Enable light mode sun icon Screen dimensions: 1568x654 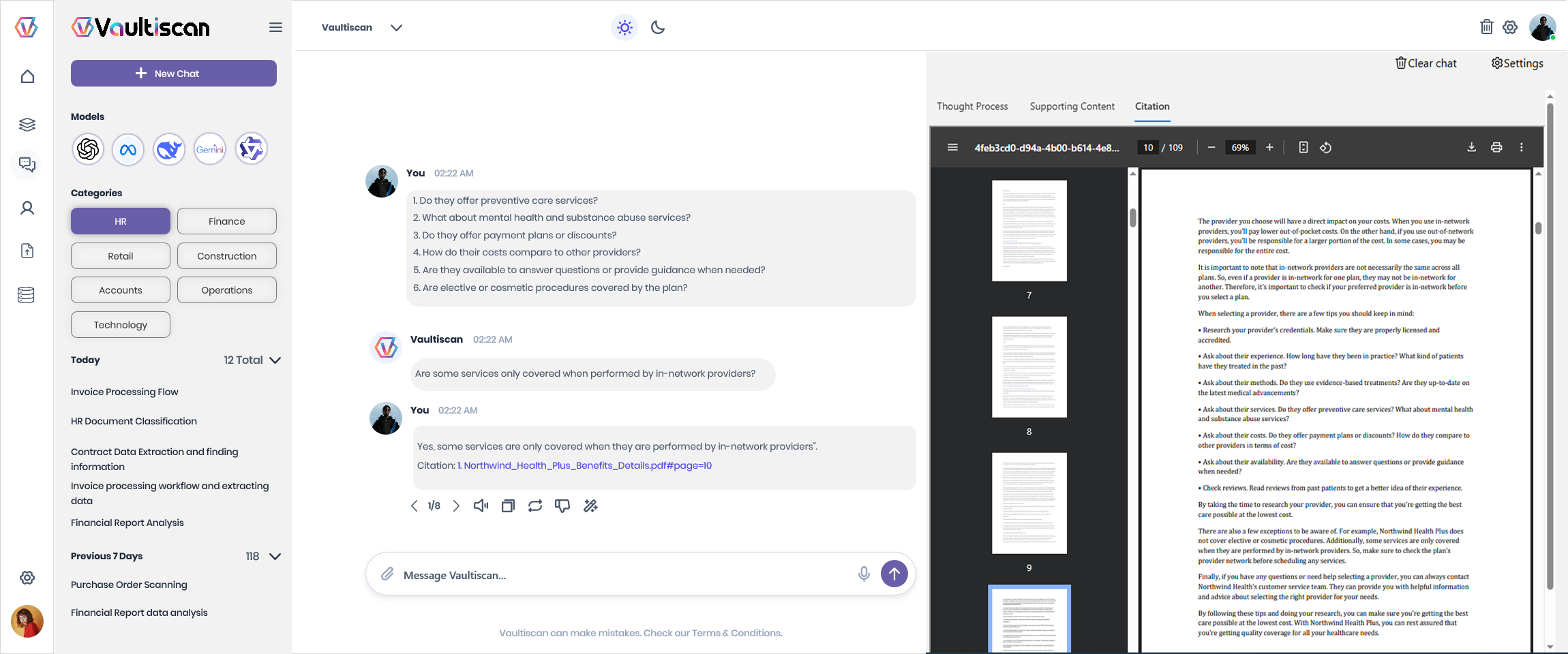pos(624,27)
